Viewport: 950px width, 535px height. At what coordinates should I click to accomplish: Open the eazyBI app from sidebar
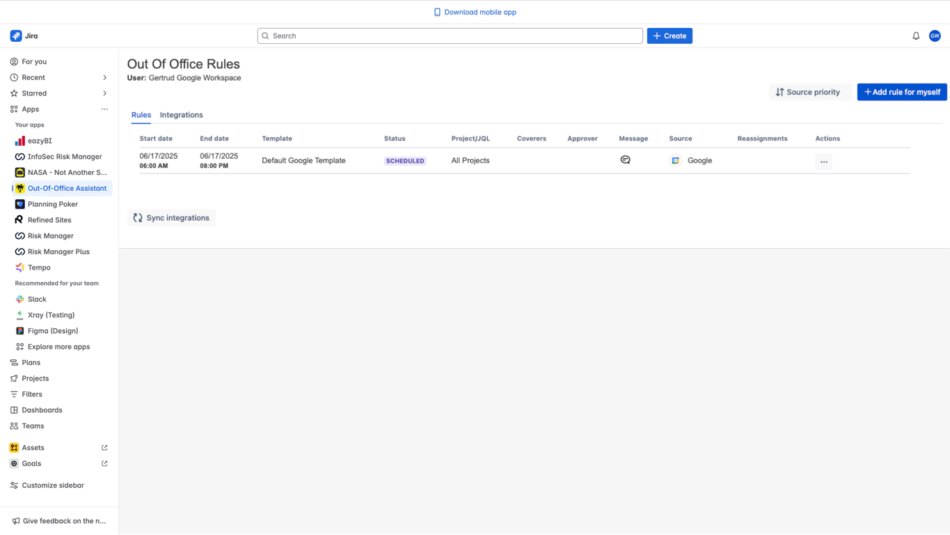coord(39,141)
